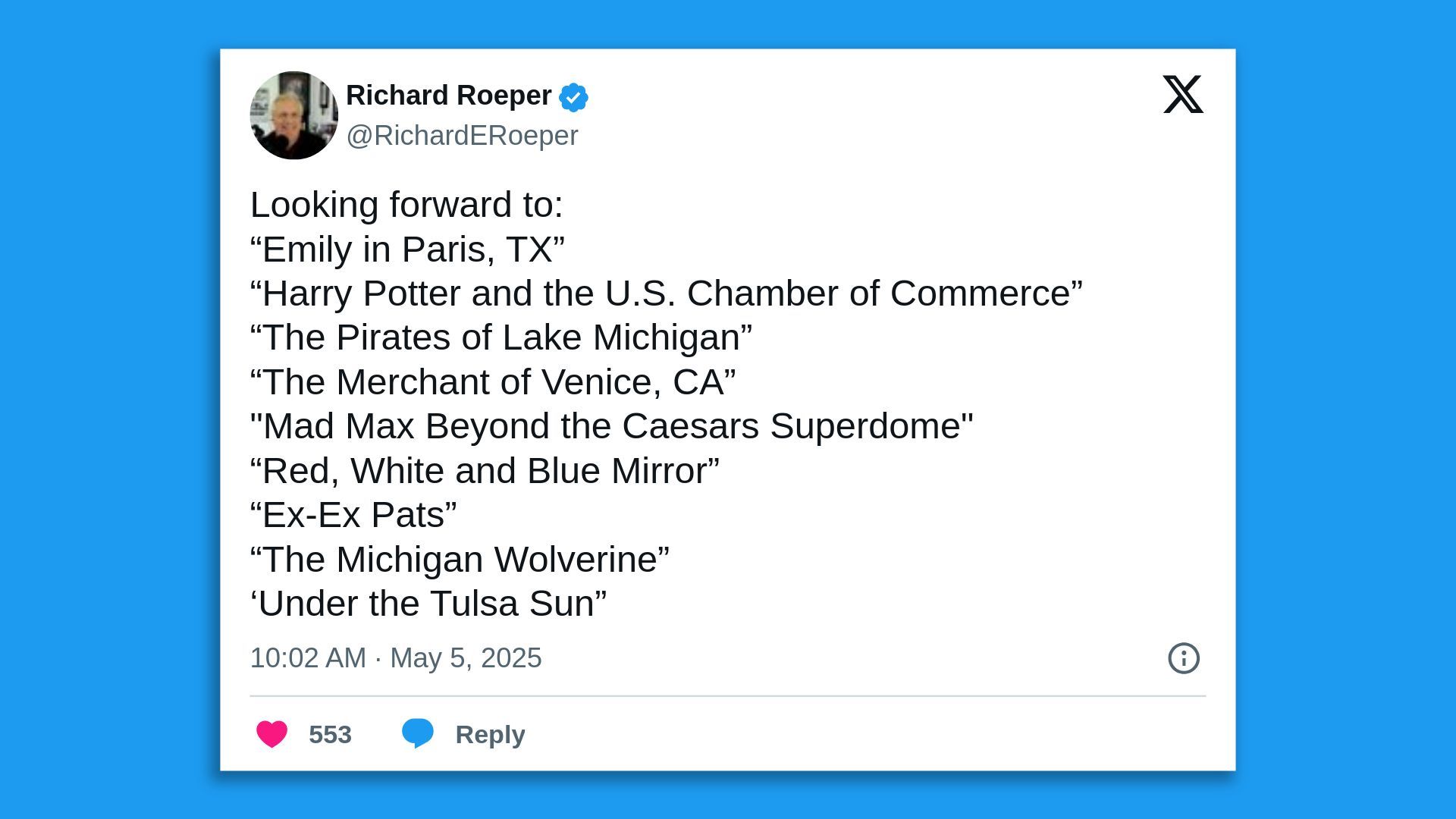This screenshot has width=1456, height=819.
Task: Open the tweet info circle icon
Action: [x=1183, y=658]
